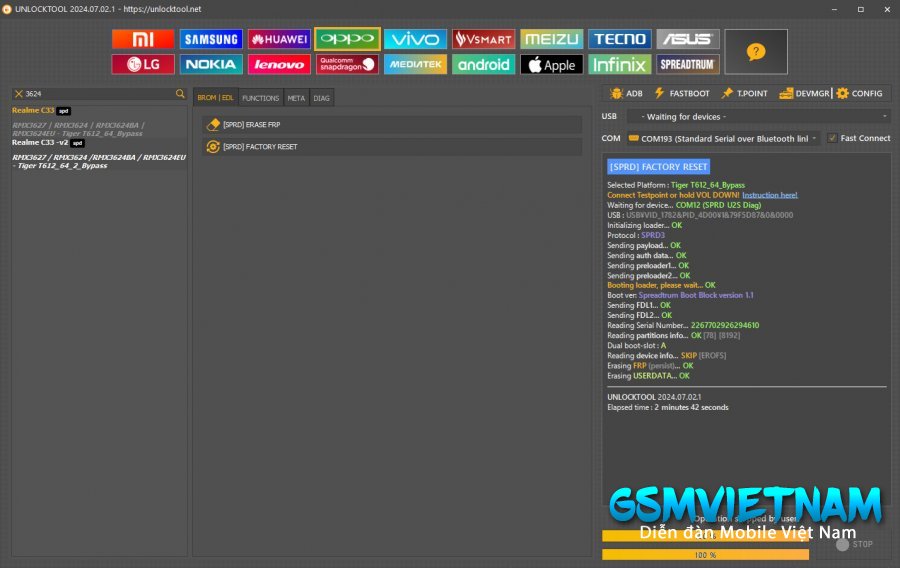This screenshot has height=568, width=900.
Task: Select the Samsung brand tile
Action: coord(211,39)
